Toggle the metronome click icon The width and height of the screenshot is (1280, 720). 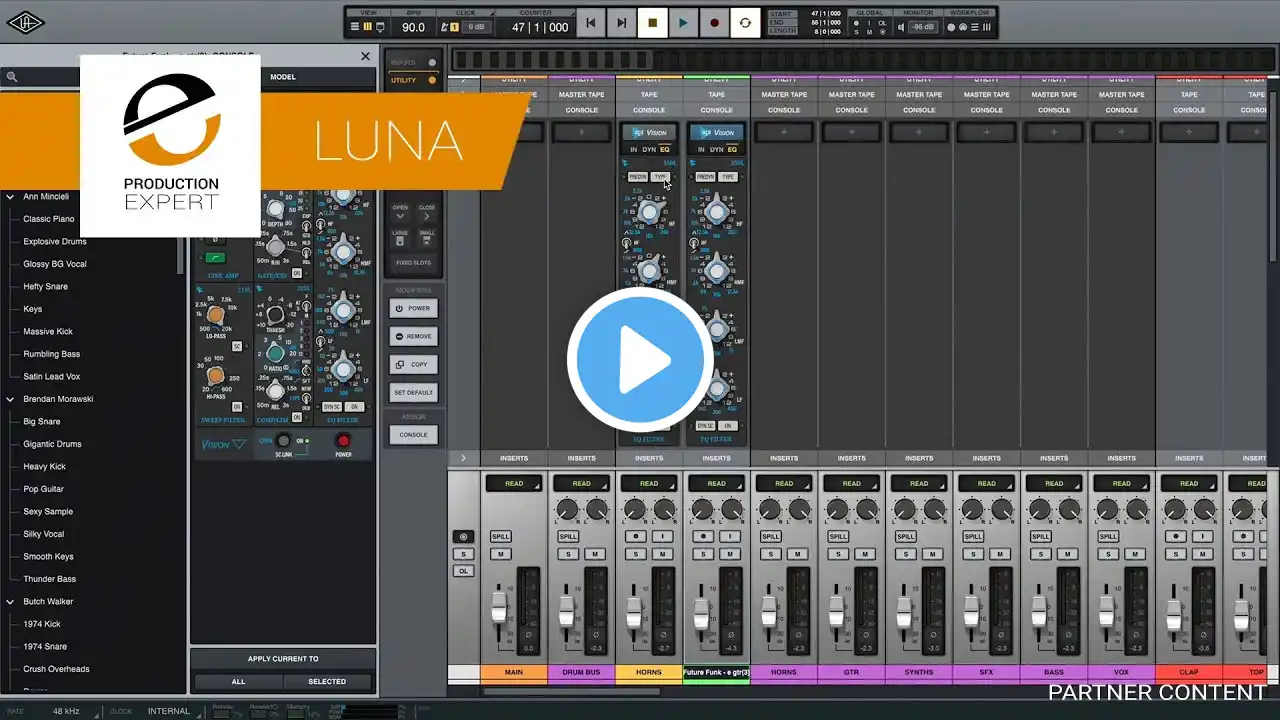coord(446,27)
